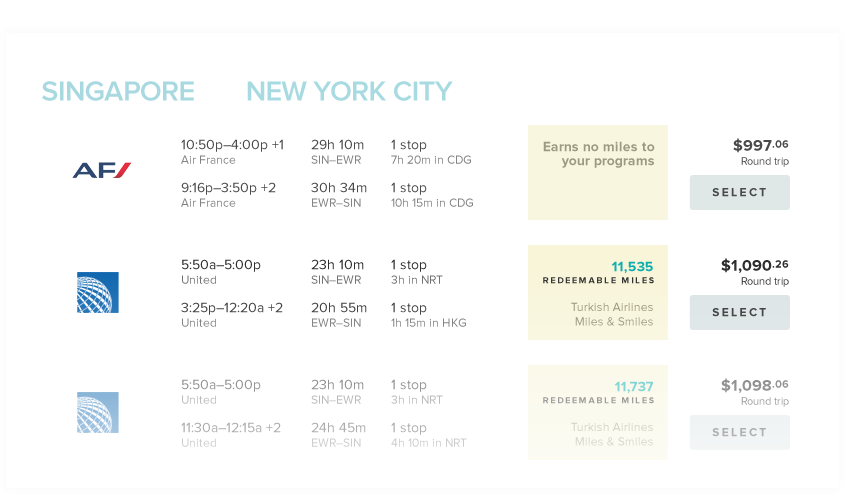
Task: Click the faded United logo on $1,098.06 flight
Action: (x=98, y=412)
